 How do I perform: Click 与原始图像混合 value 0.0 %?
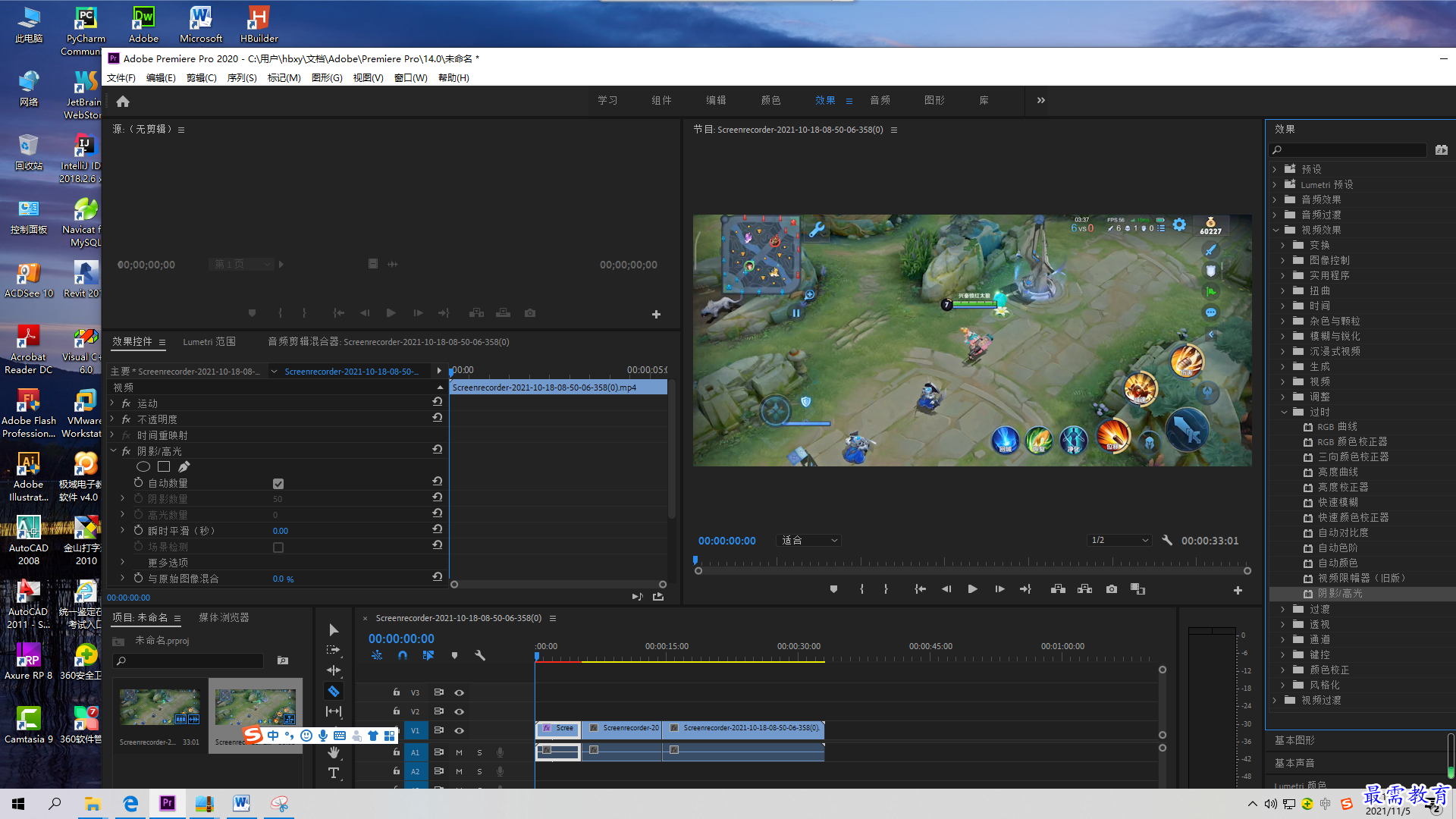tap(283, 579)
